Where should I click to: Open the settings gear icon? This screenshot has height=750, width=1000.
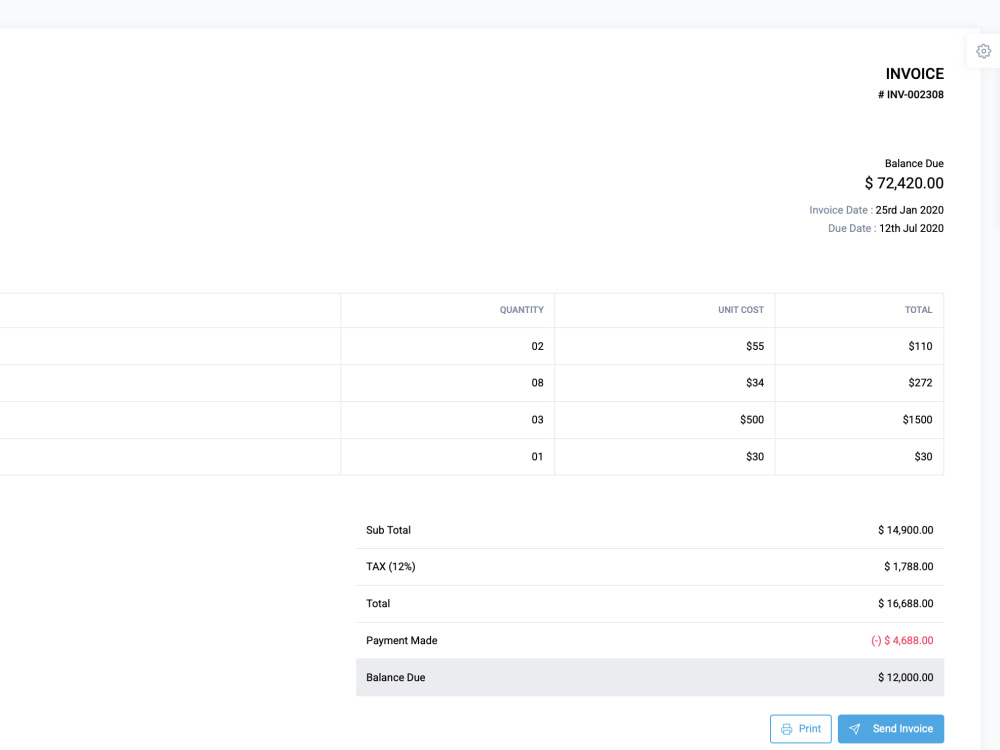point(983,51)
